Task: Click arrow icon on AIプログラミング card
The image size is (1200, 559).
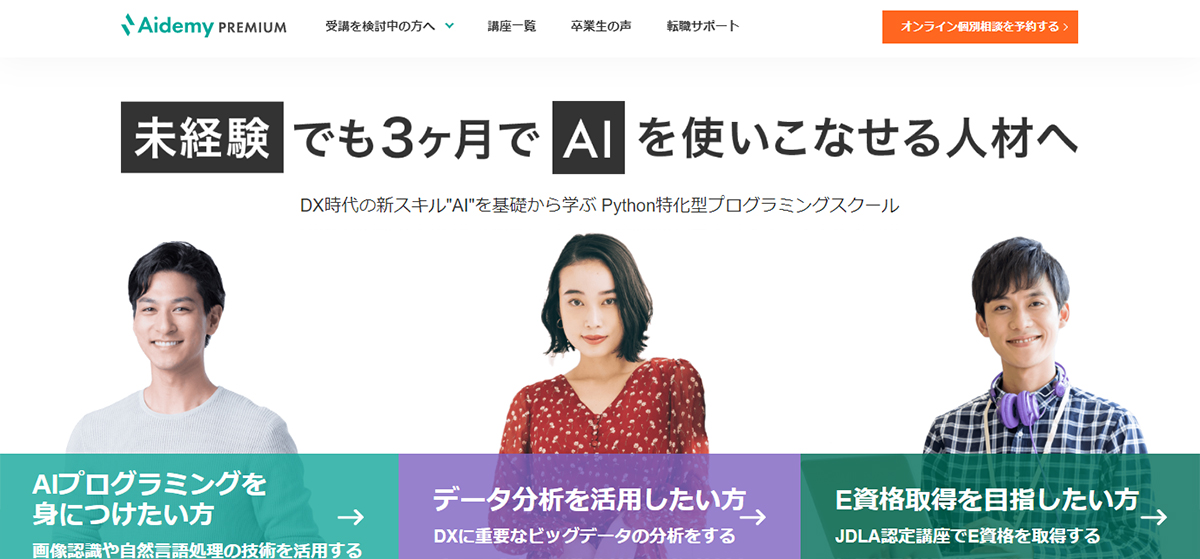Action: [x=350, y=517]
